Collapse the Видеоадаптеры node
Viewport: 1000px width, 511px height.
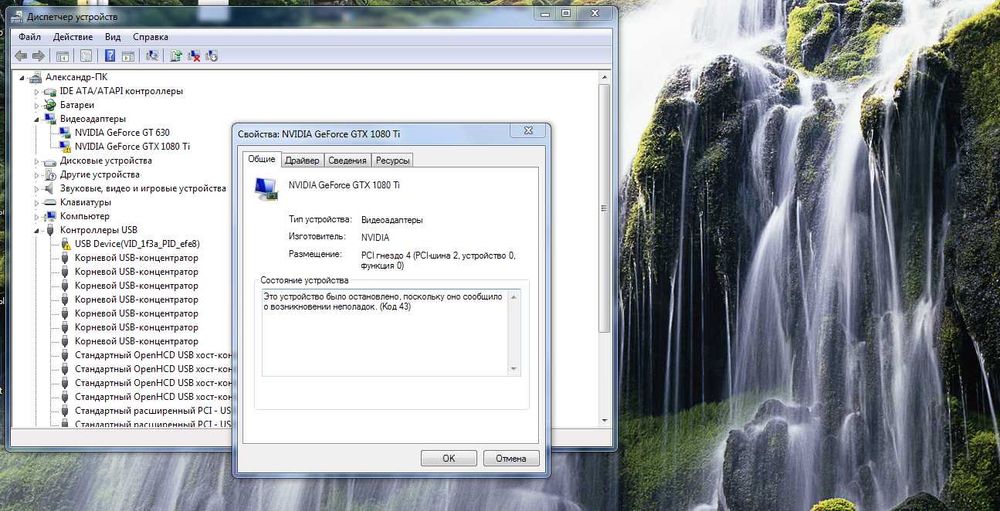coord(37,119)
